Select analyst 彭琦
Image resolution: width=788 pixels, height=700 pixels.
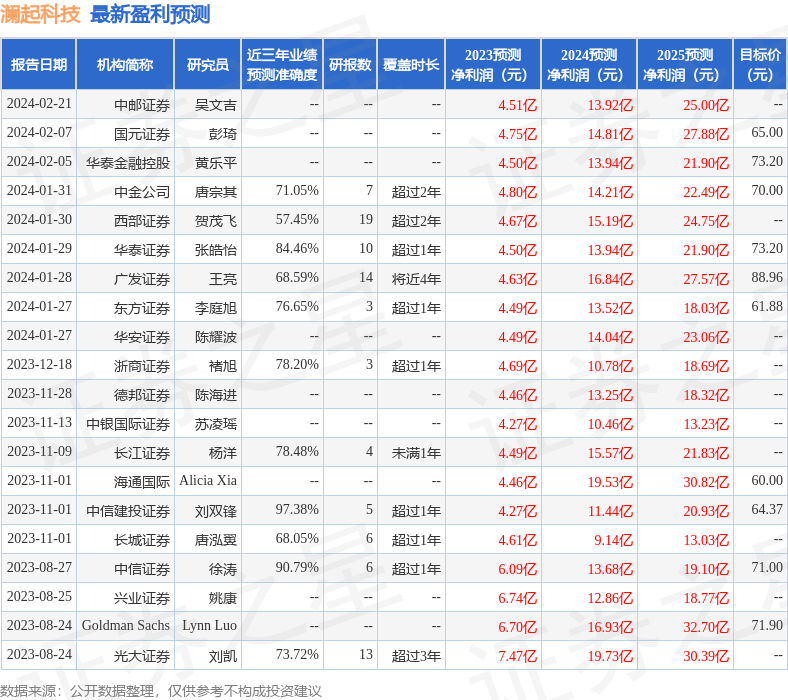point(223,134)
